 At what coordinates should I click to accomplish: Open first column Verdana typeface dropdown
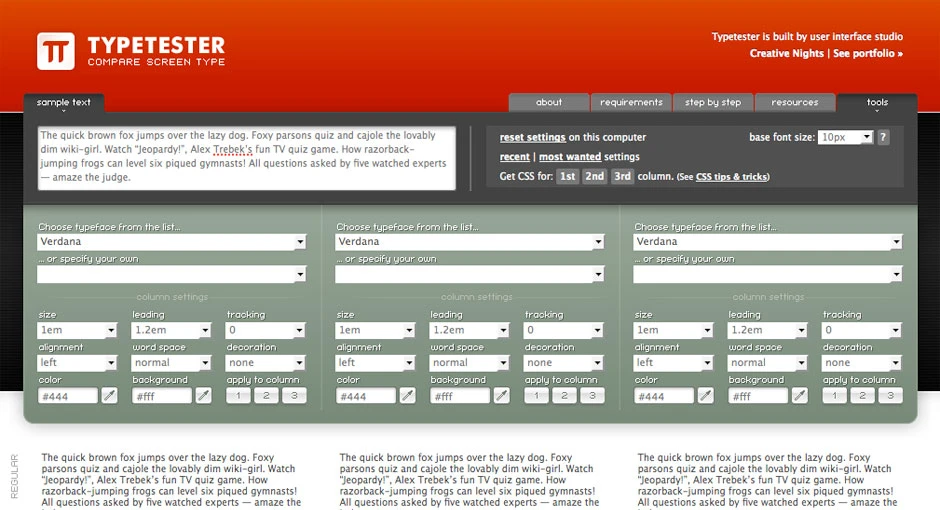click(171, 242)
